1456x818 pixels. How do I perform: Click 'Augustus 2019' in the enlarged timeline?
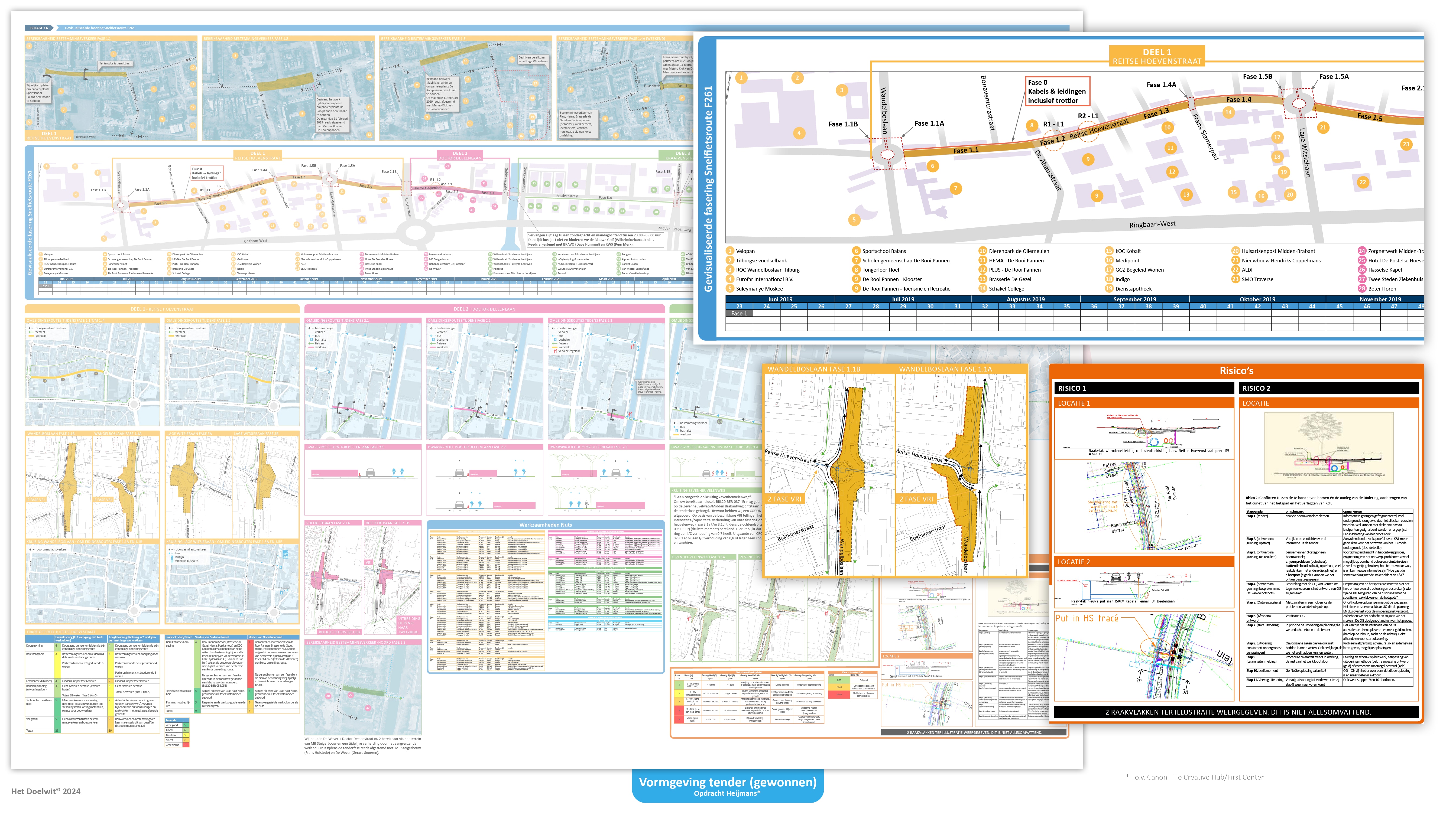pyautogui.click(x=1026, y=299)
